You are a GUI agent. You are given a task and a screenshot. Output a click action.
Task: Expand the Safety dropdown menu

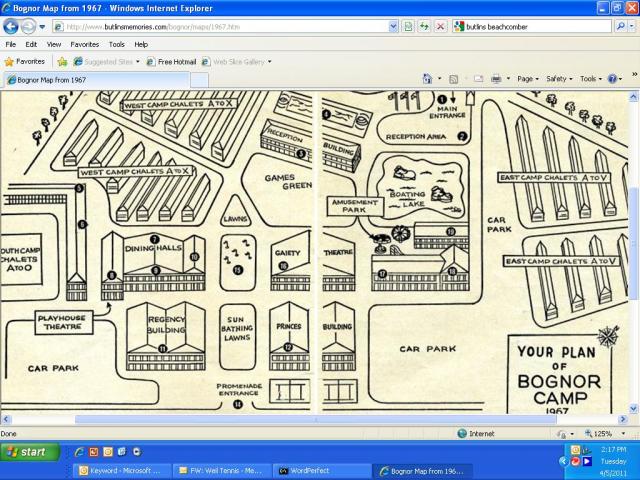[559, 78]
